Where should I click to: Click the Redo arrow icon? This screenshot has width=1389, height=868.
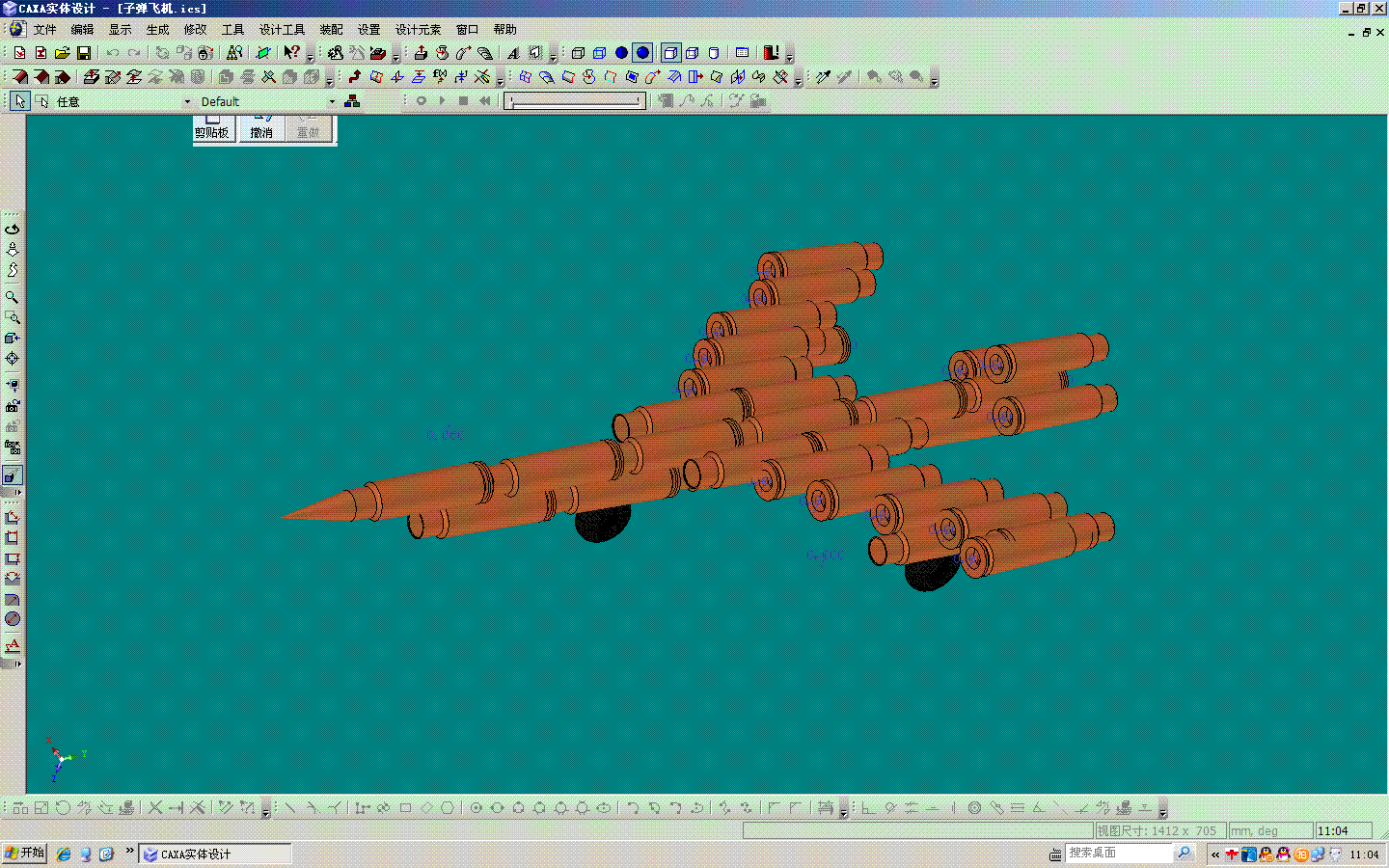(134, 53)
